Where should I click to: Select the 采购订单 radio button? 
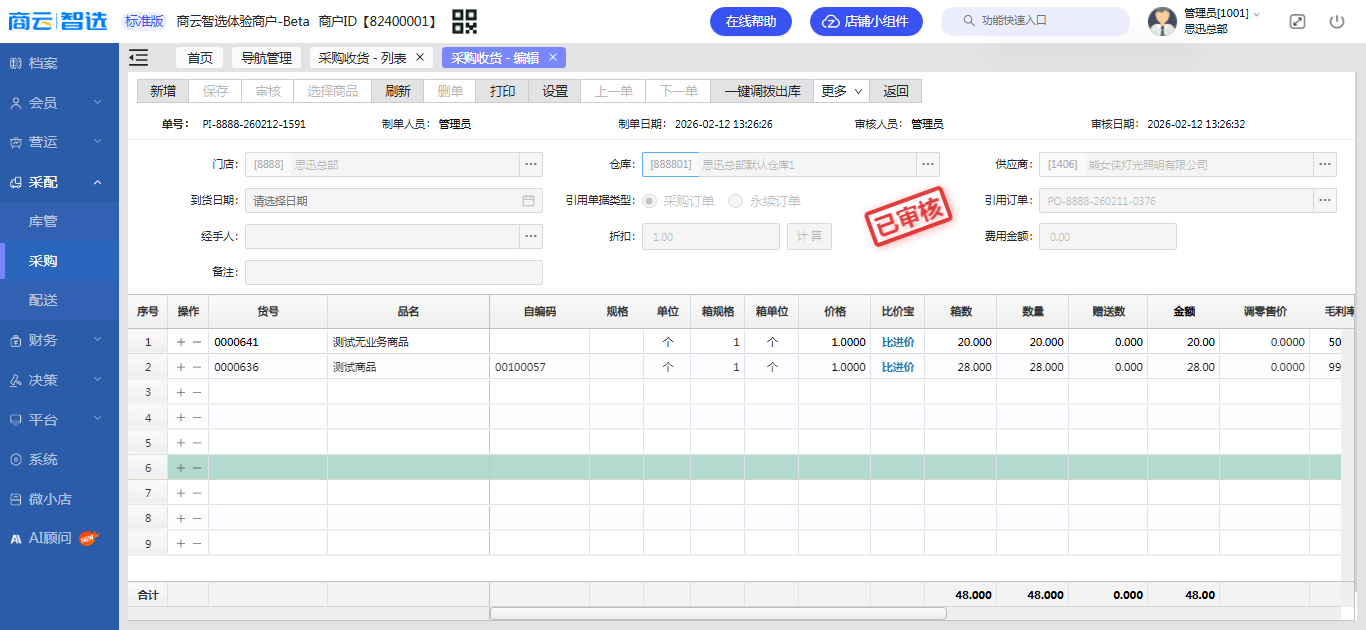[650, 201]
